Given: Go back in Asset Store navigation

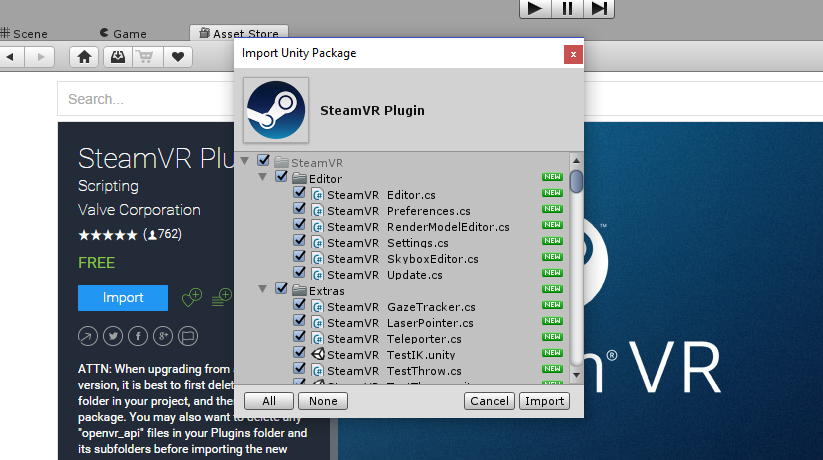Looking at the screenshot, I should point(11,57).
